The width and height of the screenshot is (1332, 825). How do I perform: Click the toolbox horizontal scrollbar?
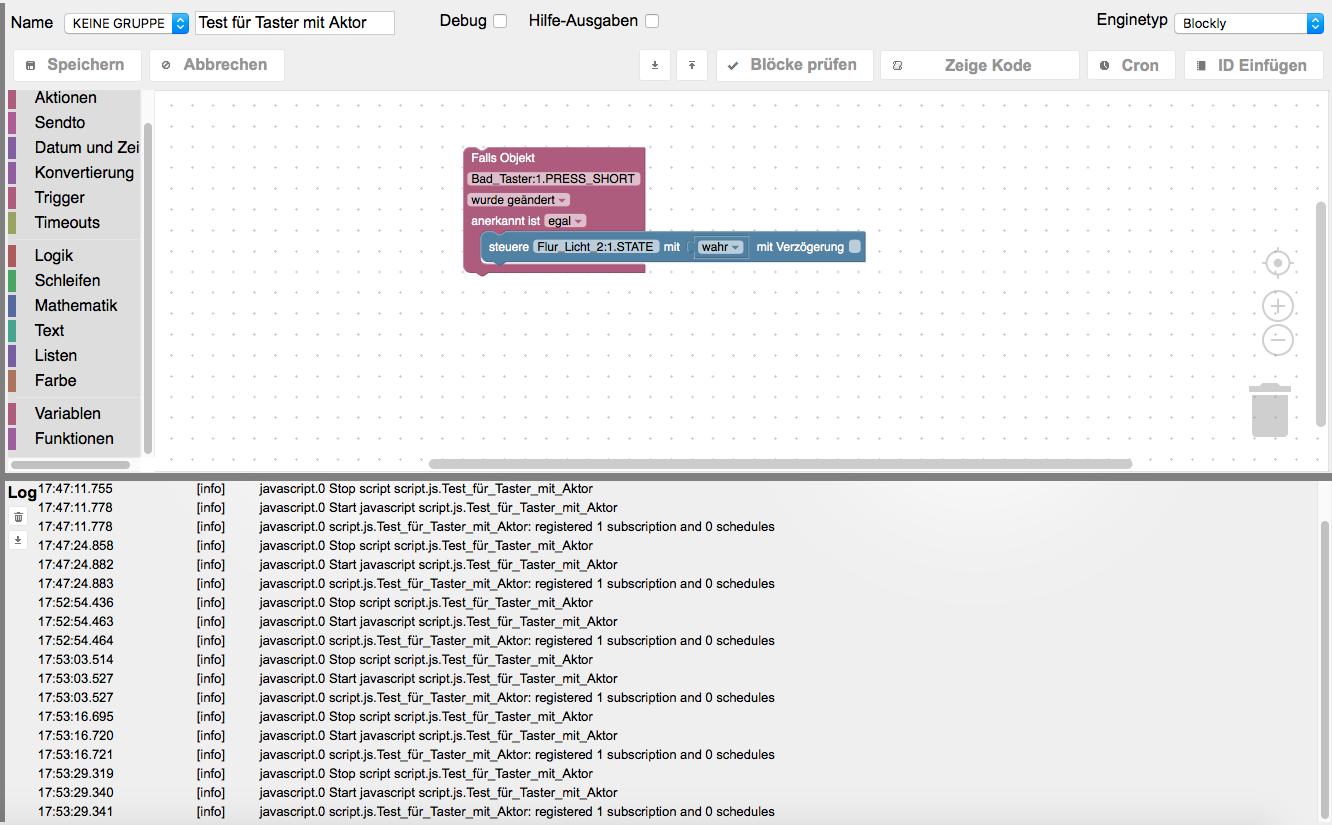[x=70, y=465]
